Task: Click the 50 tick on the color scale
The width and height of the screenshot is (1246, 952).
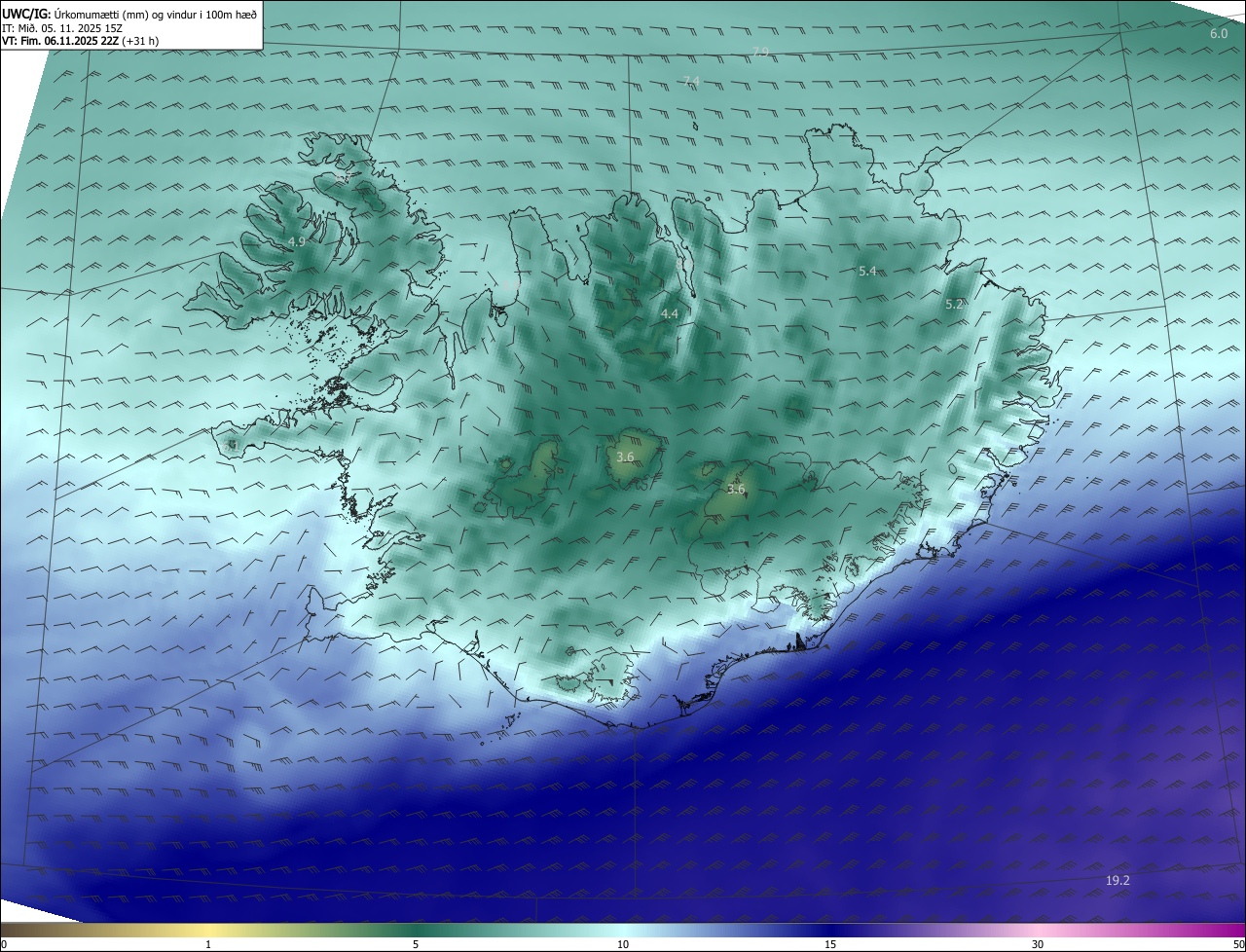Action: pos(1239,944)
